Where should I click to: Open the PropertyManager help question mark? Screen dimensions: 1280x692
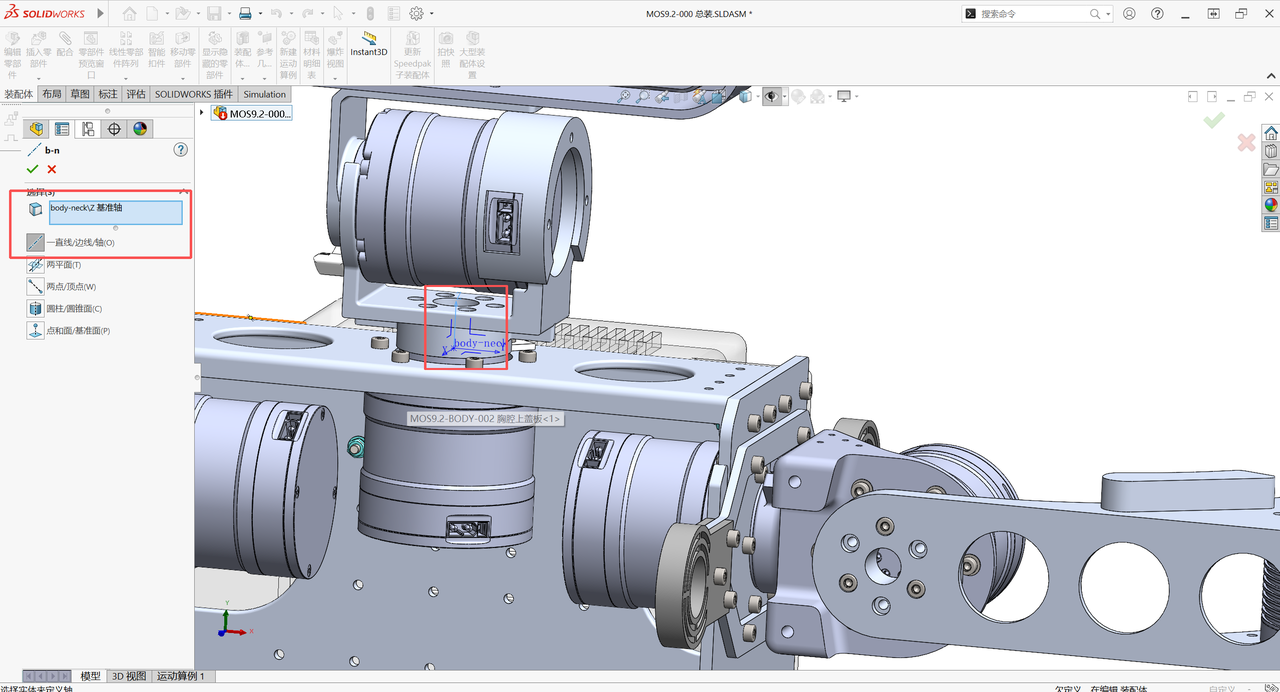click(181, 149)
